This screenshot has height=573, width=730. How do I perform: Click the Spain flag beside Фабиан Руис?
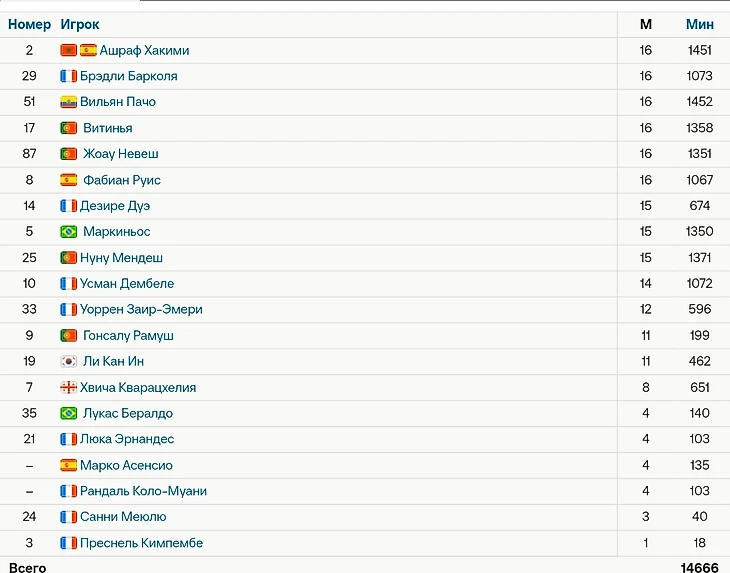[x=68, y=180]
